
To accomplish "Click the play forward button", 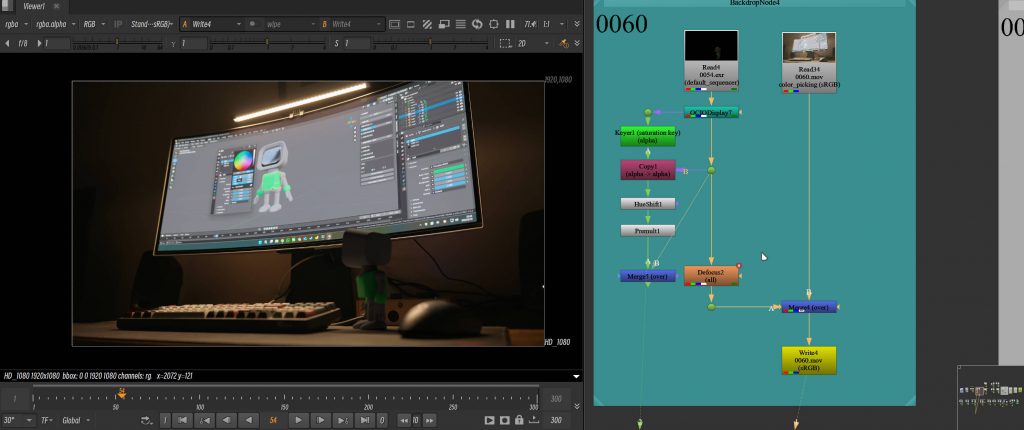I will click(298, 420).
